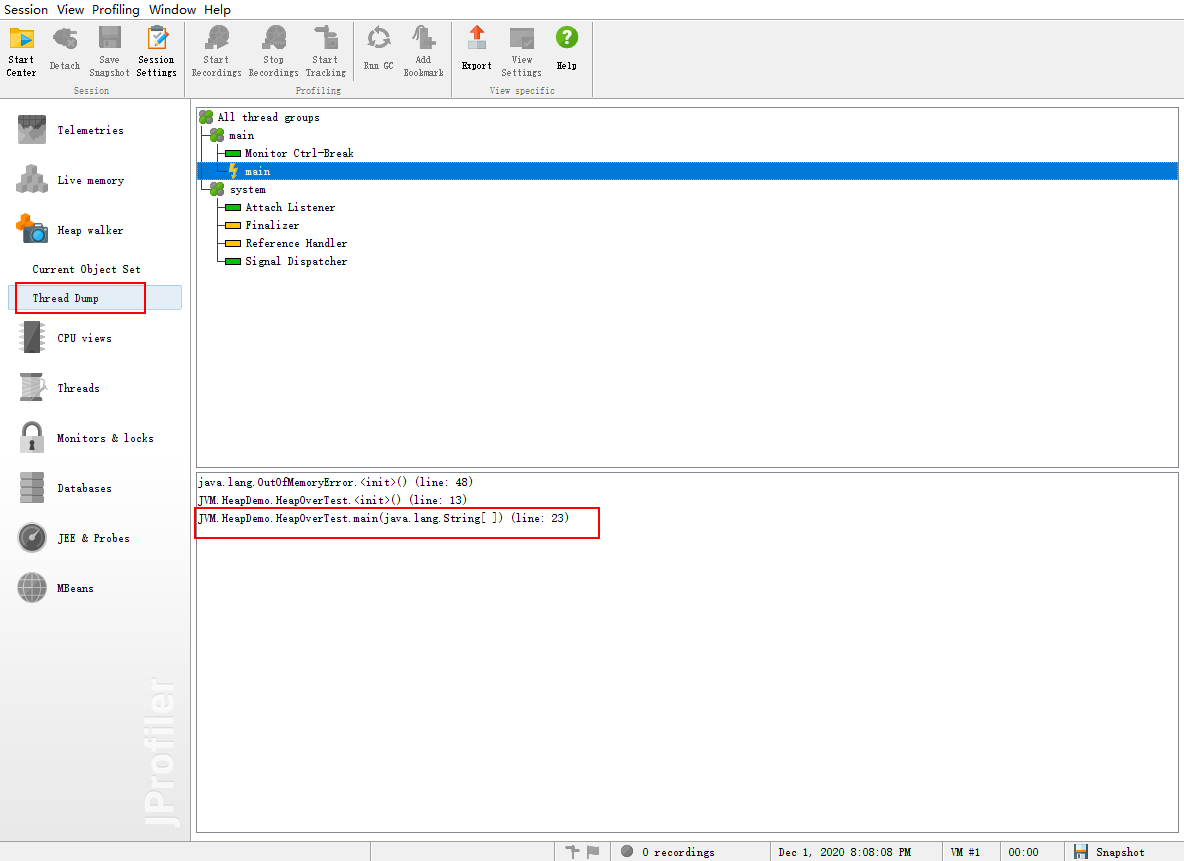Open the Help menu
The image size is (1184, 861).
coord(217,10)
